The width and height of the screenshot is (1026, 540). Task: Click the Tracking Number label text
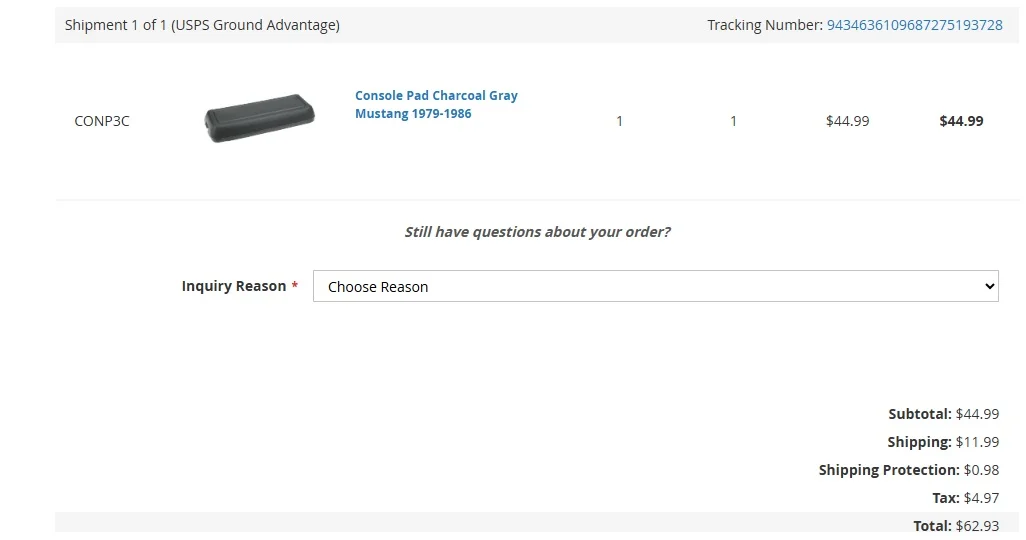coord(765,25)
